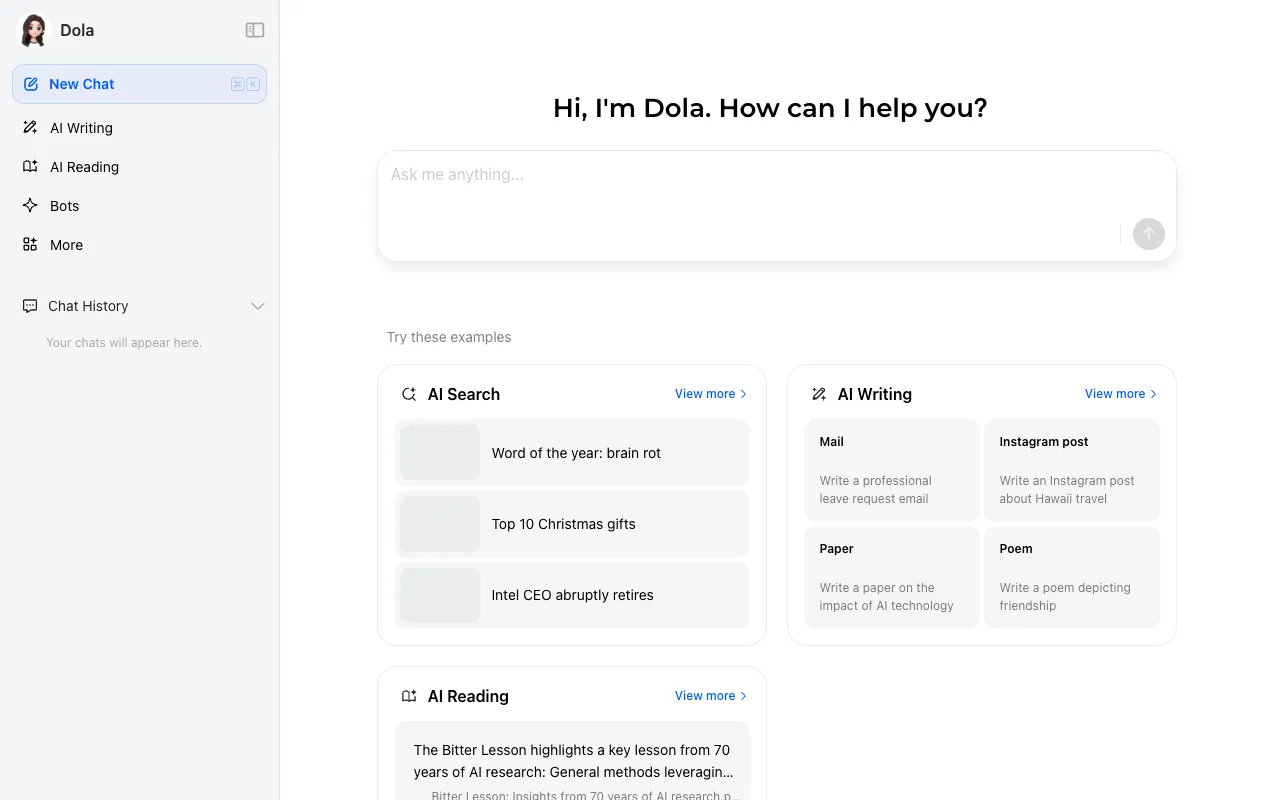Open View more for AI Search
1280x800 pixels.
710,394
